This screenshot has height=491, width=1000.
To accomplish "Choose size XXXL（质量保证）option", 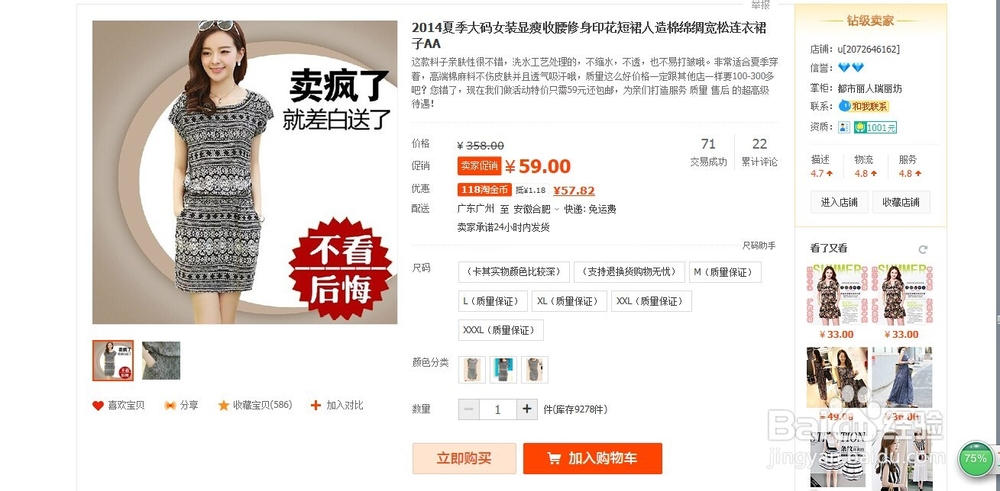I will pos(501,330).
